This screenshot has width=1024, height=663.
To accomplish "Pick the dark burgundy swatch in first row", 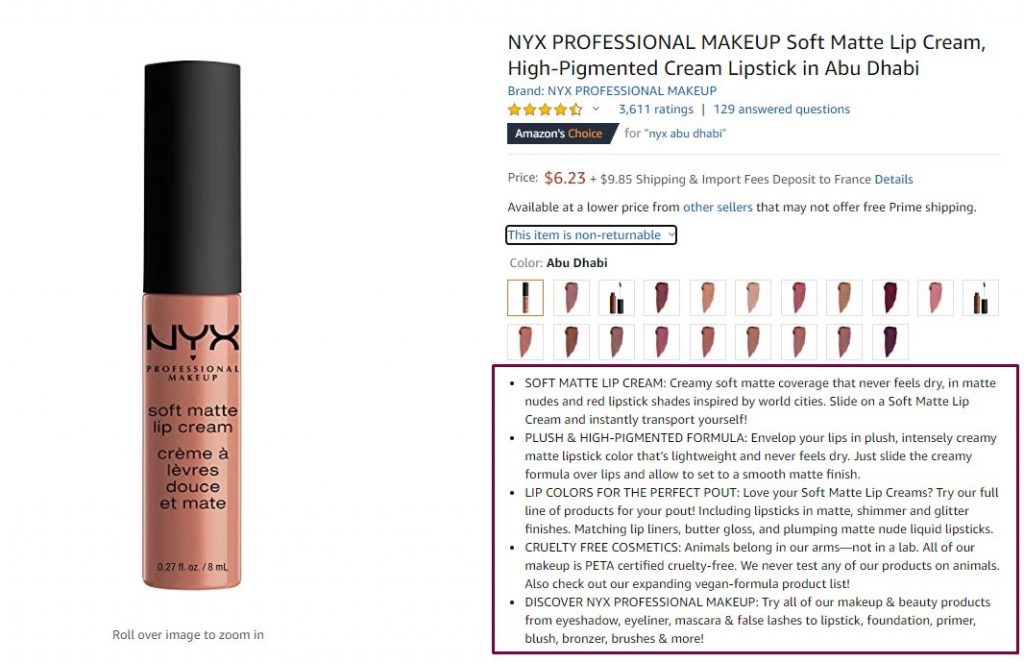I will click(x=890, y=298).
